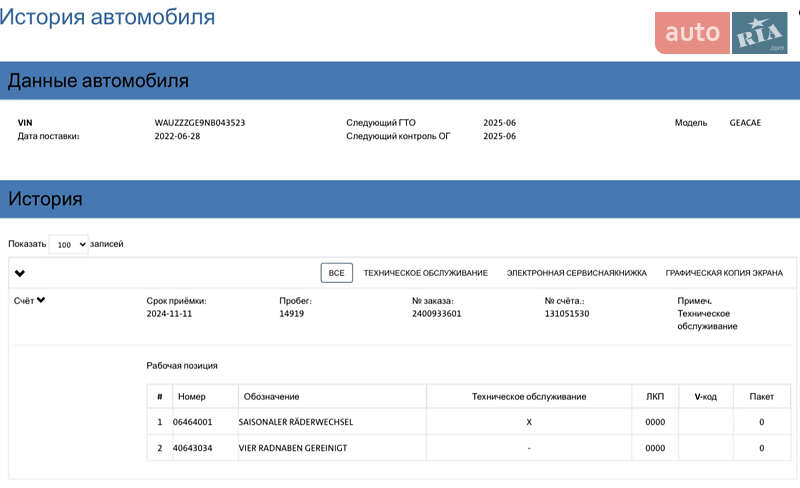Click the Пакет column header
The height and width of the screenshot is (488, 800).
tap(761, 397)
